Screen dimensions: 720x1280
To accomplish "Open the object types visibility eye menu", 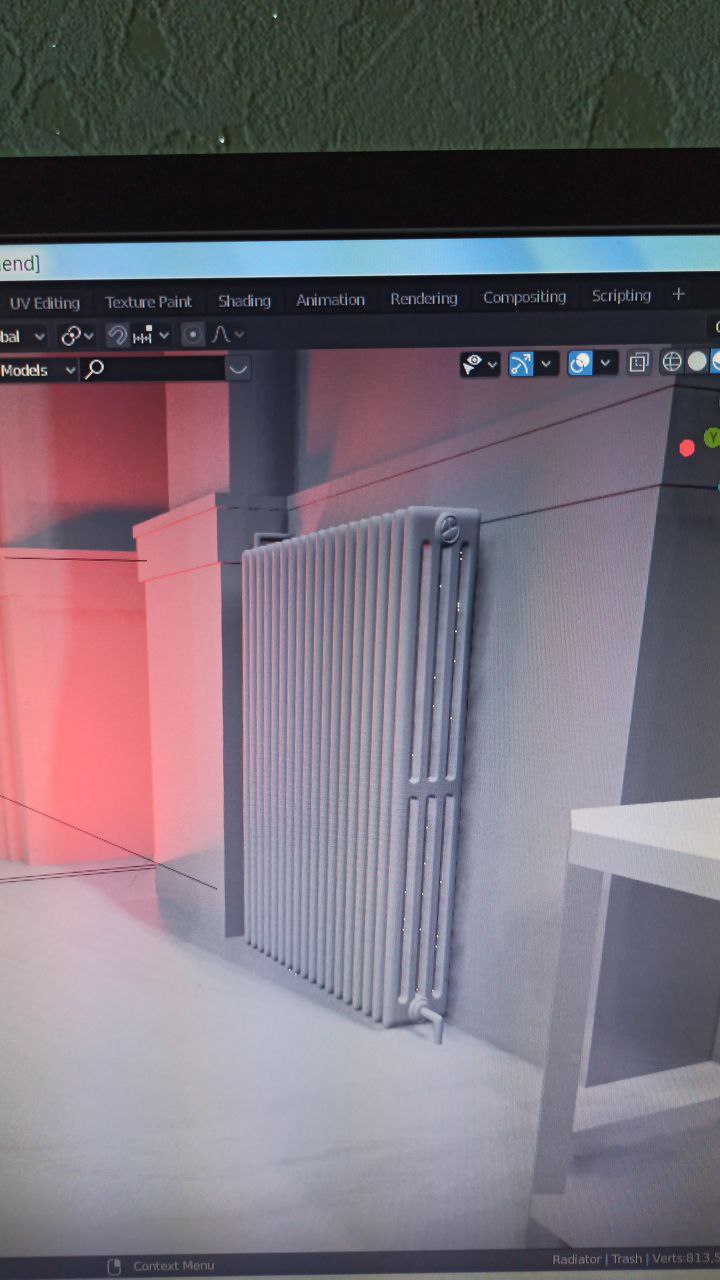I will click(x=473, y=364).
